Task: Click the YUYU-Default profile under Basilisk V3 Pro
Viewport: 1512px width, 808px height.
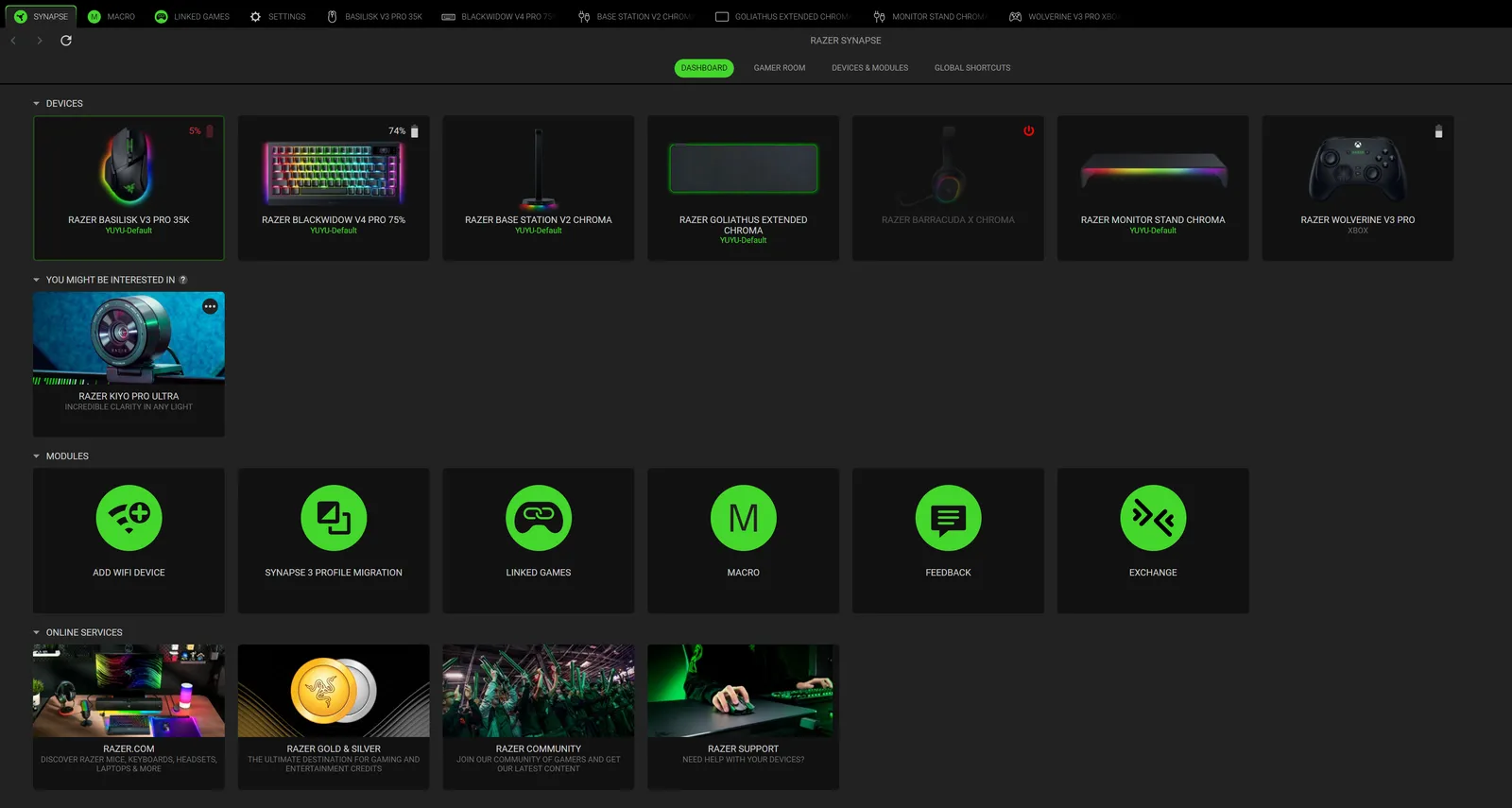Action: point(129,231)
